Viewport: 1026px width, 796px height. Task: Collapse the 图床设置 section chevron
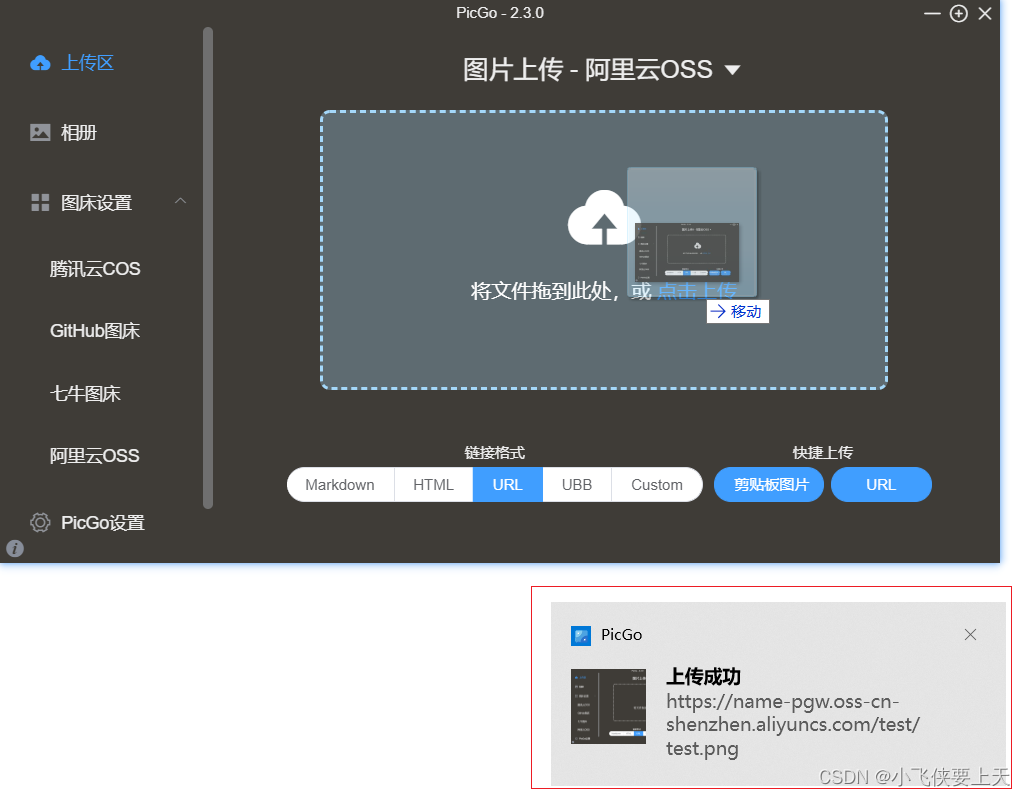[181, 201]
